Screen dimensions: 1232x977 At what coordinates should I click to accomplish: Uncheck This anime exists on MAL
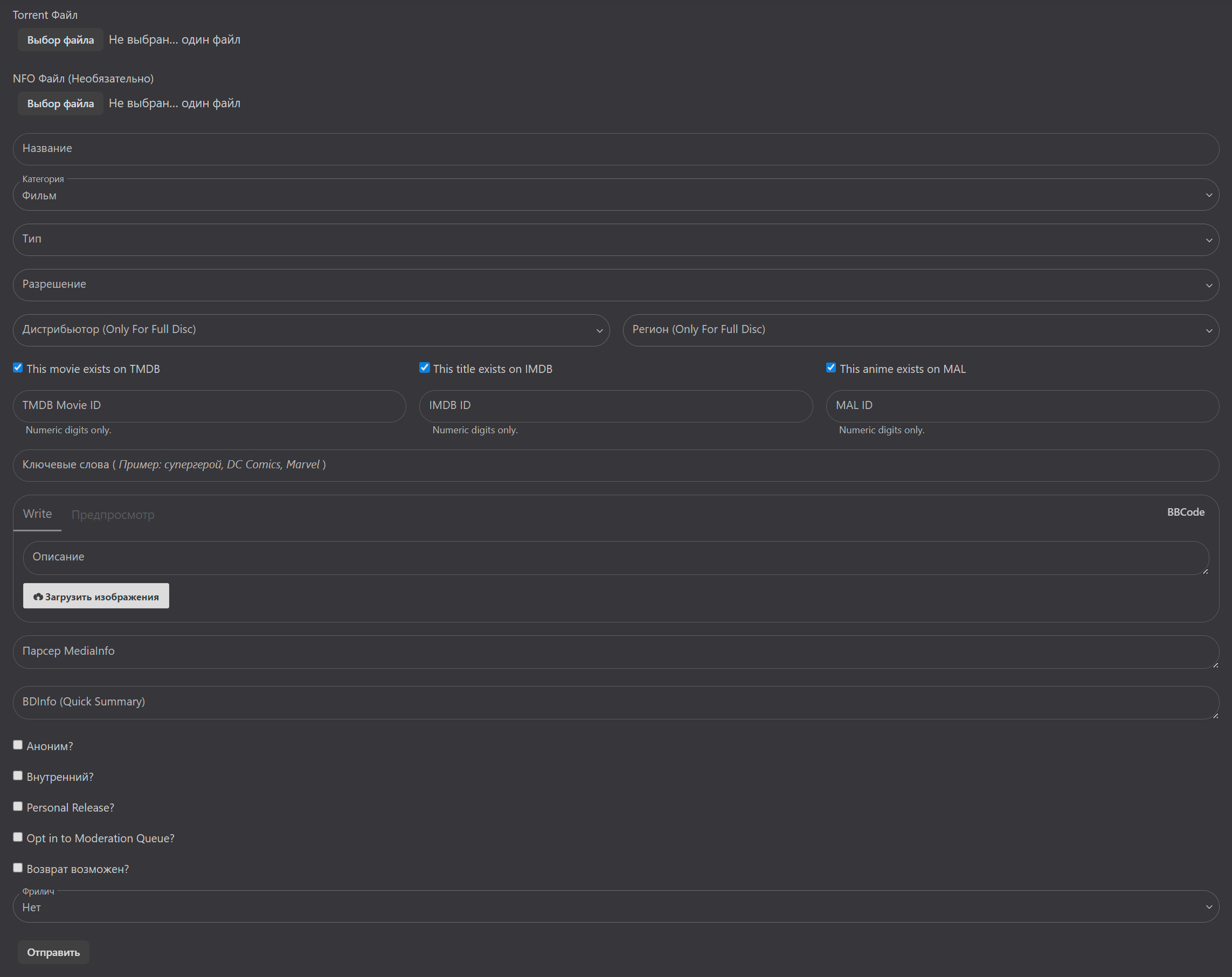831,368
